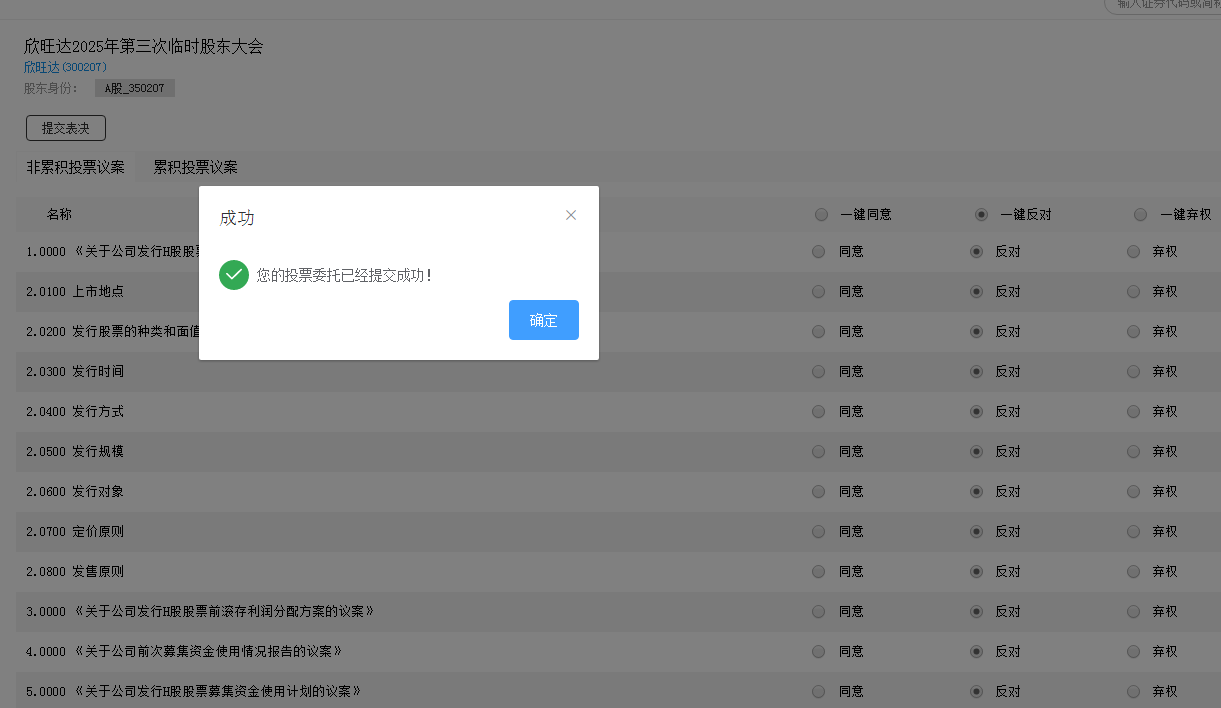This screenshot has height=708, width=1221.
Task: Click the 欣旺达2025年第三次临时股东大会 heading
Action: [143, 46]
